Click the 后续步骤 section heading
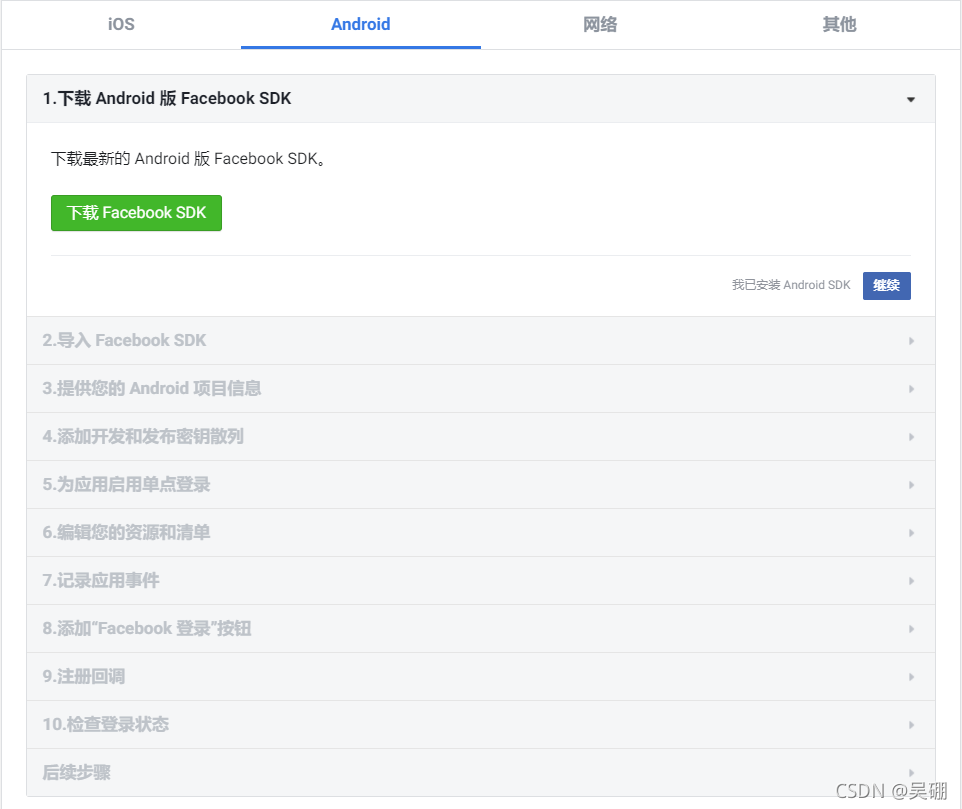 click(77, 772)
